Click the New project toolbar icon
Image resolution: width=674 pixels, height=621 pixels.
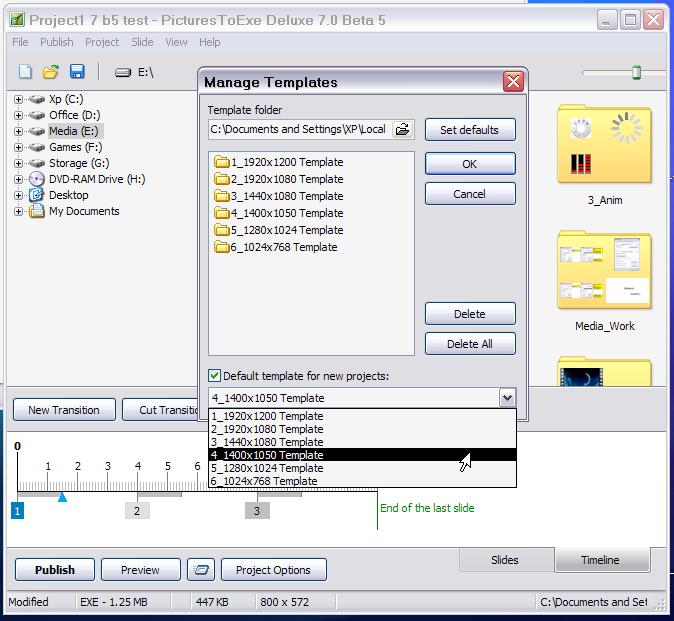(26, 72)
